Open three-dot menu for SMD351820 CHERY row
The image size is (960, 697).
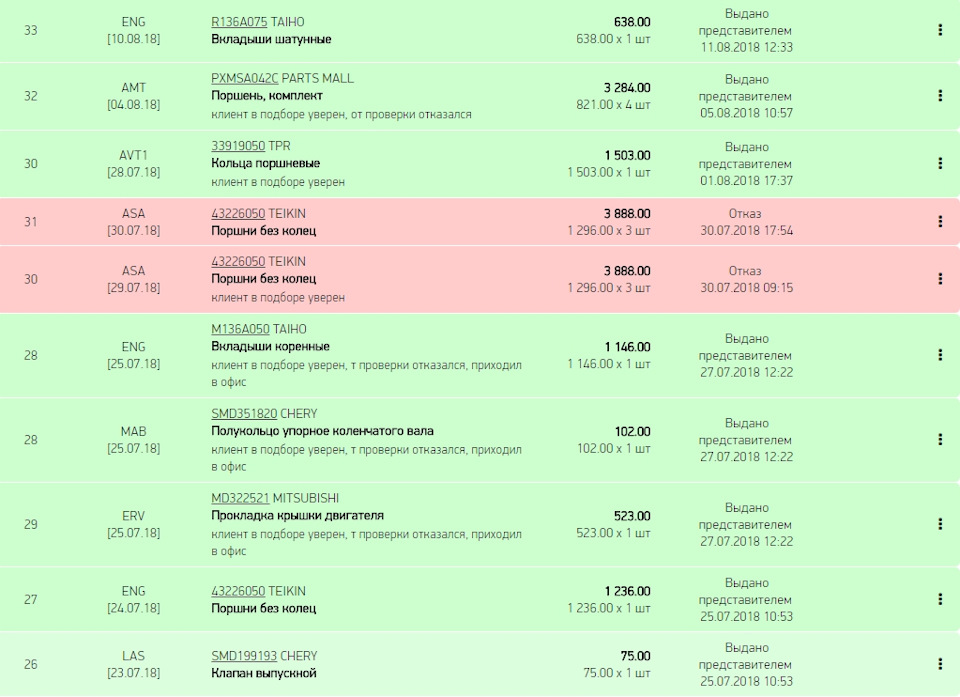(x=940, y=439)
